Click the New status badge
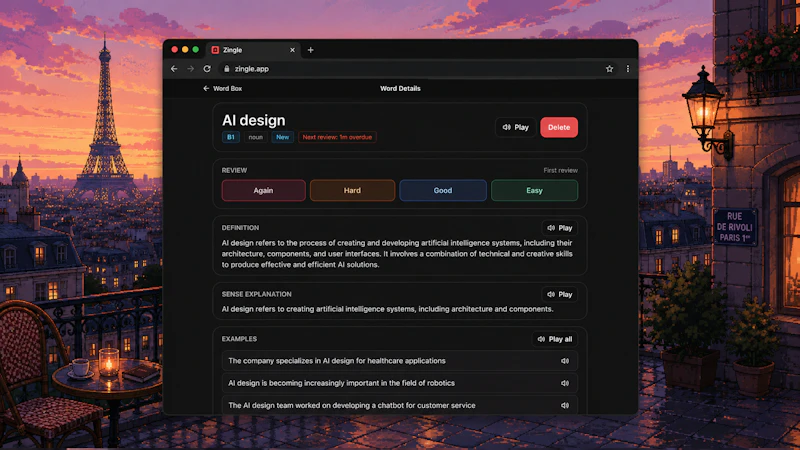This screenshot has height=450, width=800. 282,137
